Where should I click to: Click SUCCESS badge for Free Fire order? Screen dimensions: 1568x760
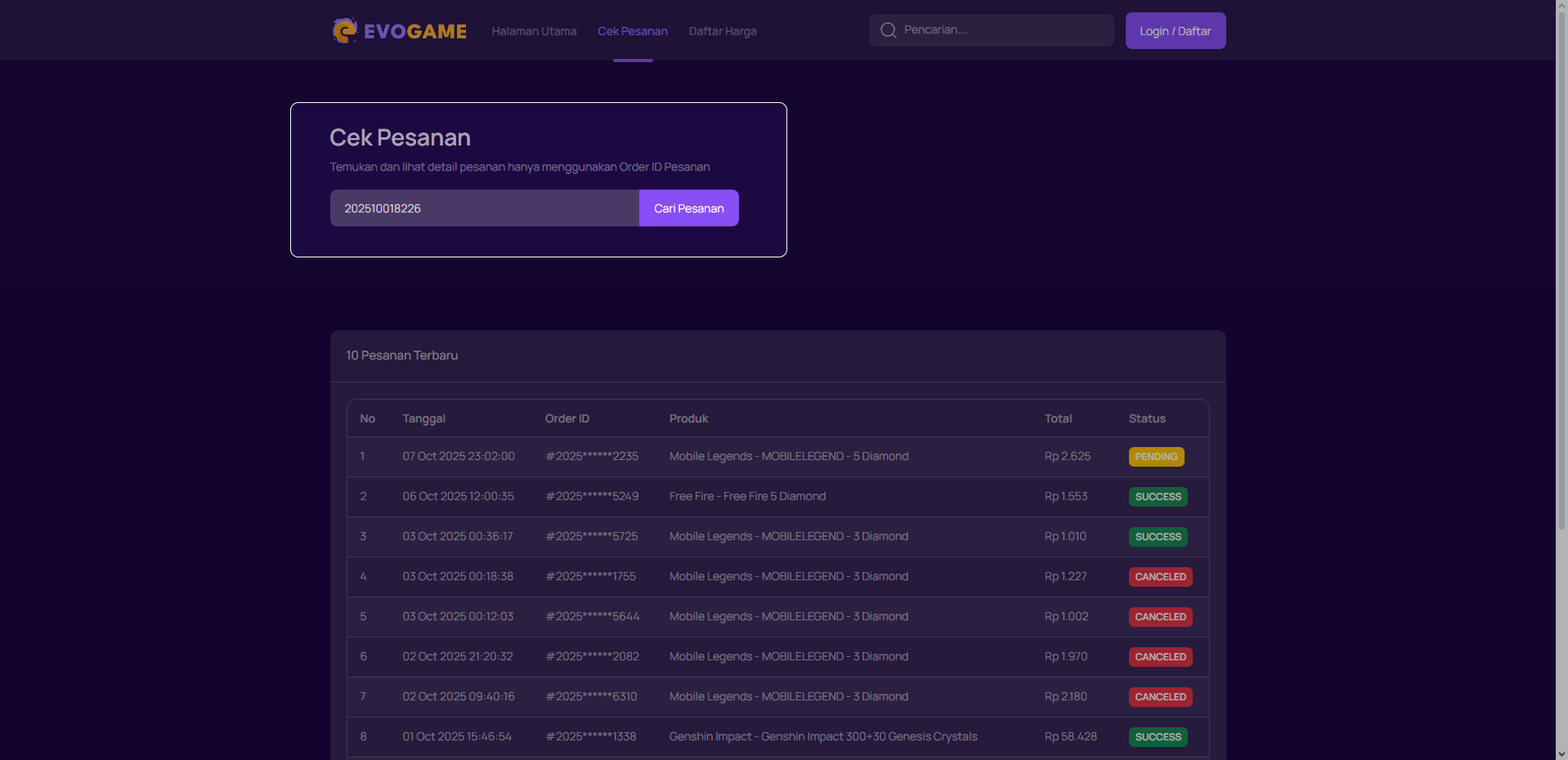pos(1158,497)
